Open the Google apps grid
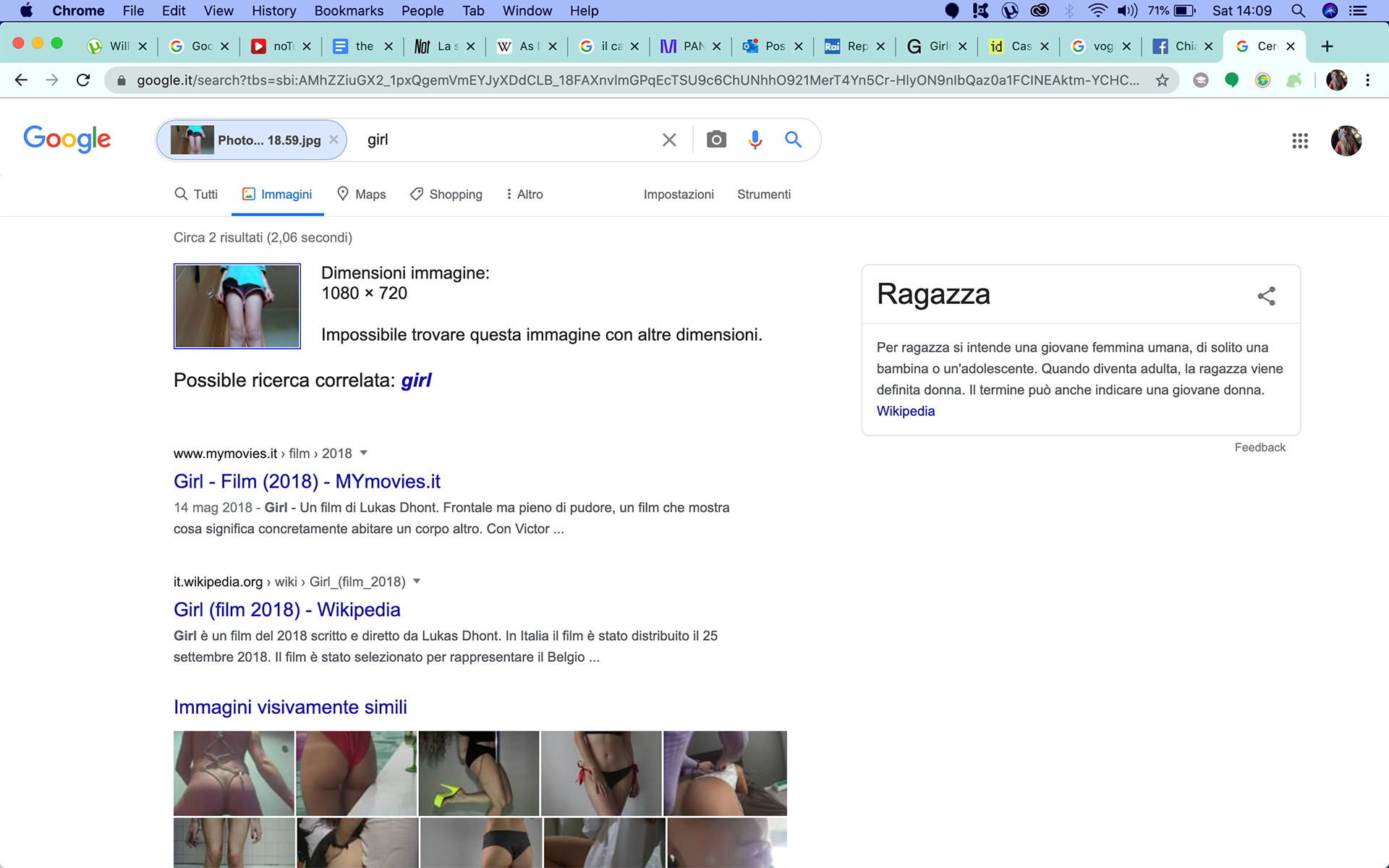1389x868 pixels. point(1300,140)
